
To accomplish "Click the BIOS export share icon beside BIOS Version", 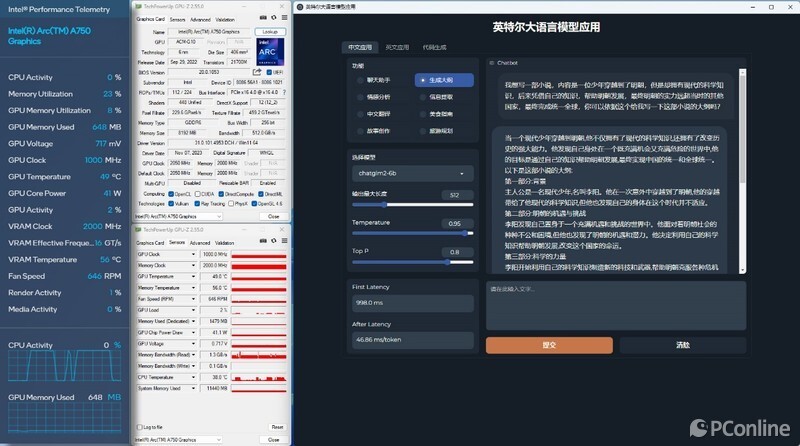I will tap(257, 72).
